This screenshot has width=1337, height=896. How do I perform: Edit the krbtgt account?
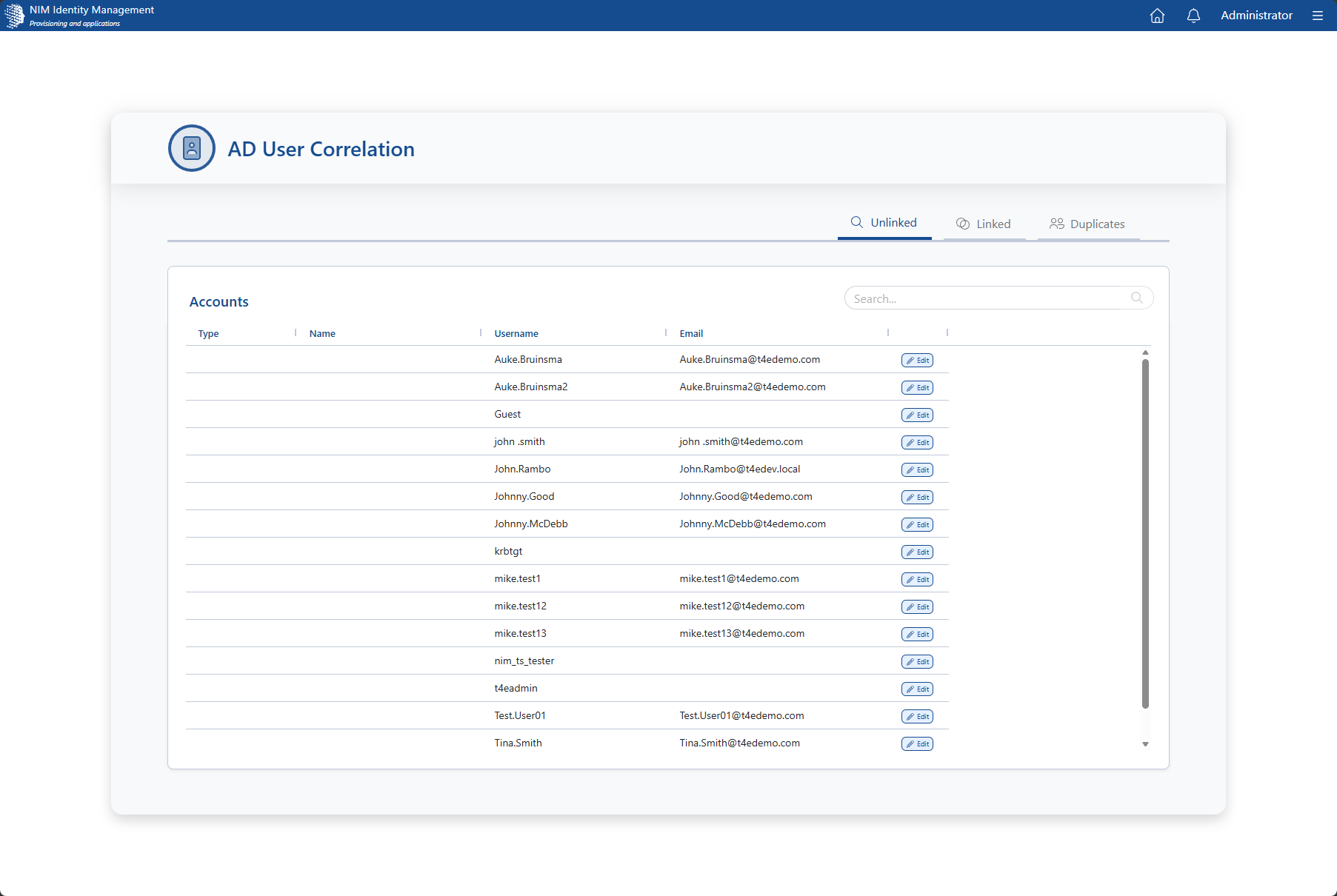[917, 552]
